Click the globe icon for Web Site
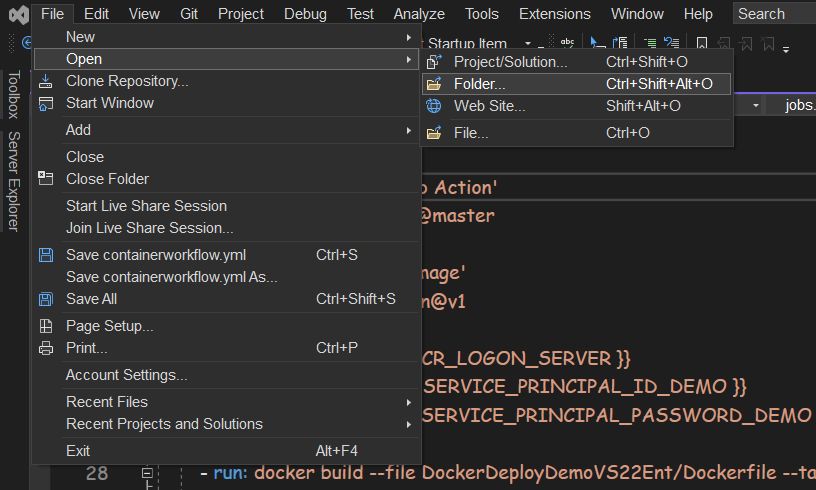Viewport: 816px width, 490px height. point(434,106)
